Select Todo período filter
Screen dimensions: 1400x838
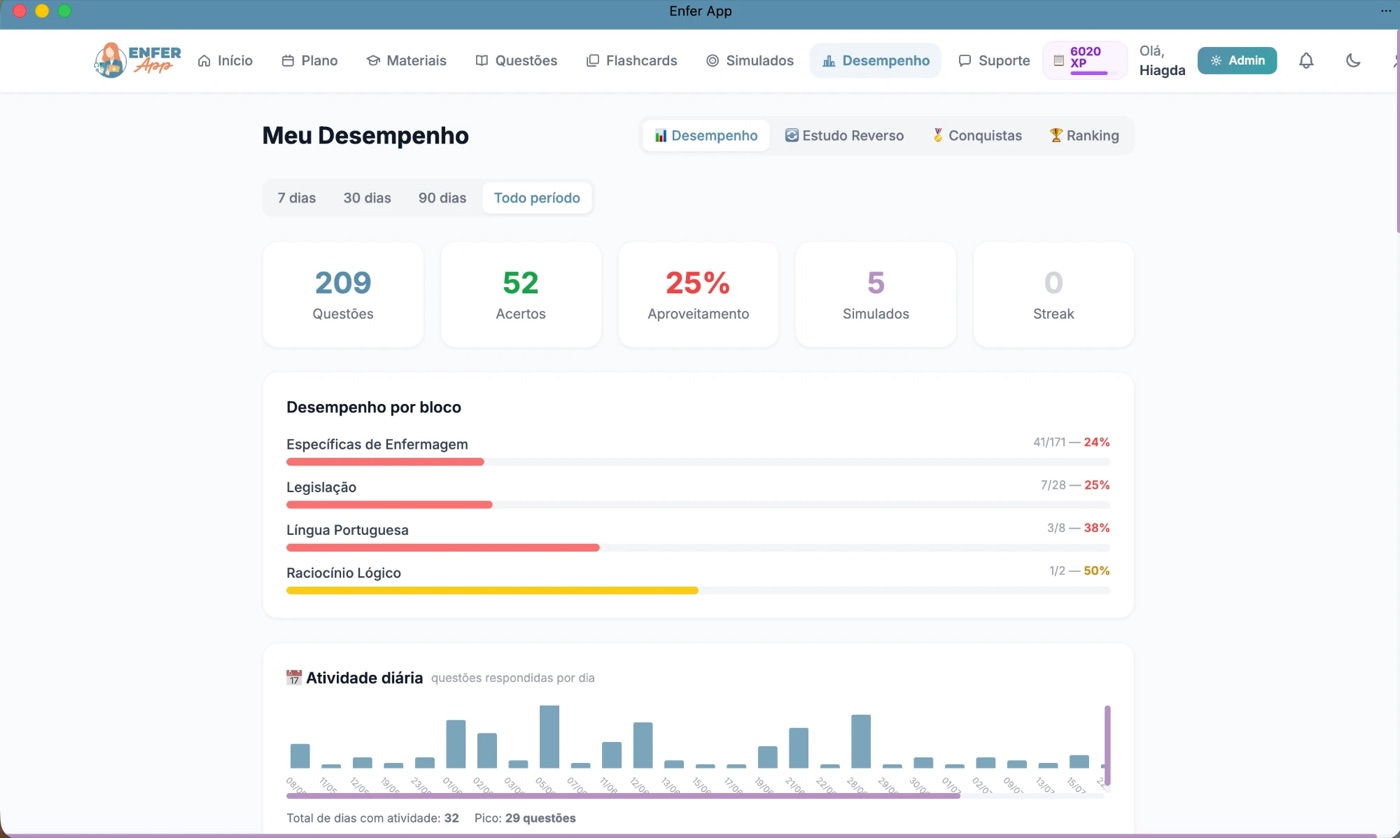537,198
